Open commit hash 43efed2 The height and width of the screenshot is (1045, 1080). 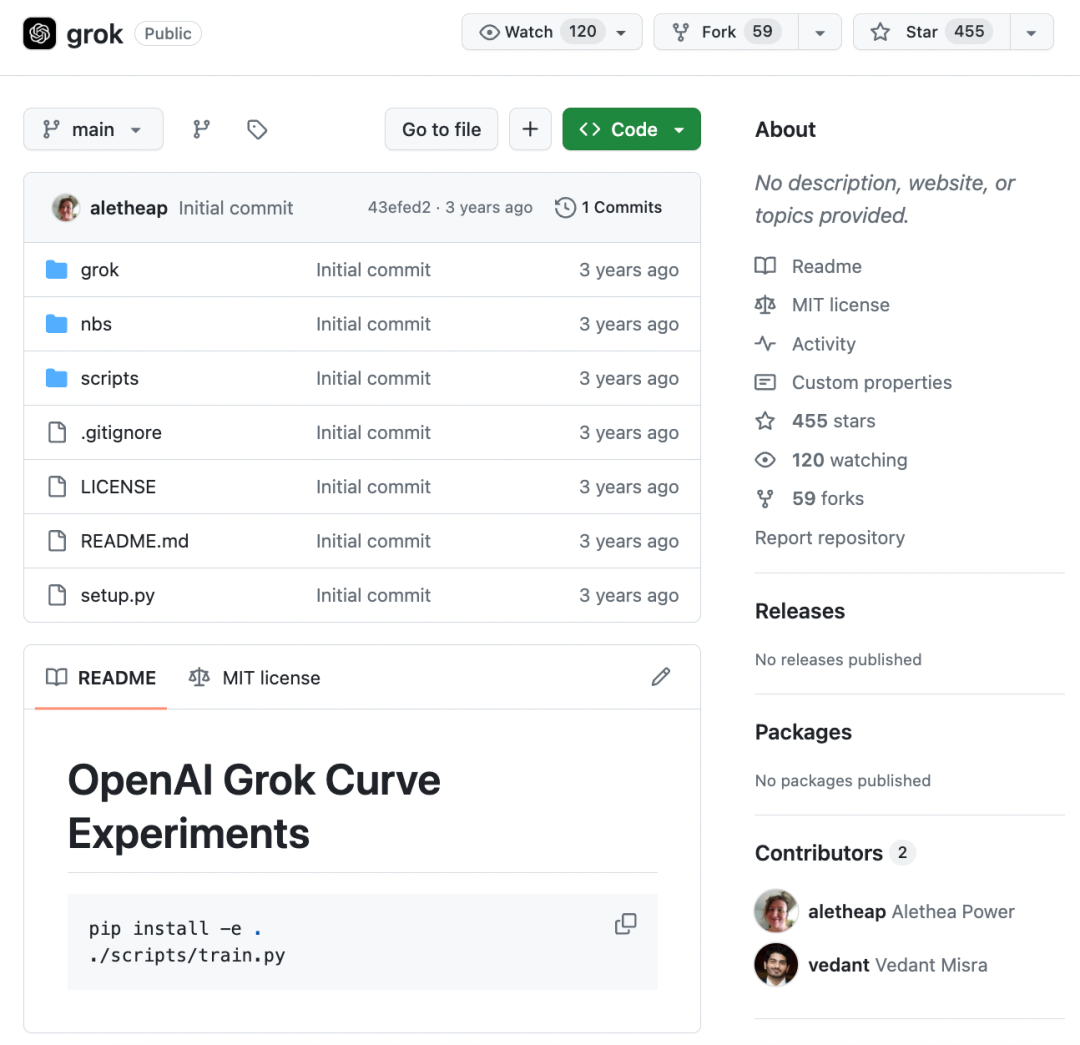399,207
